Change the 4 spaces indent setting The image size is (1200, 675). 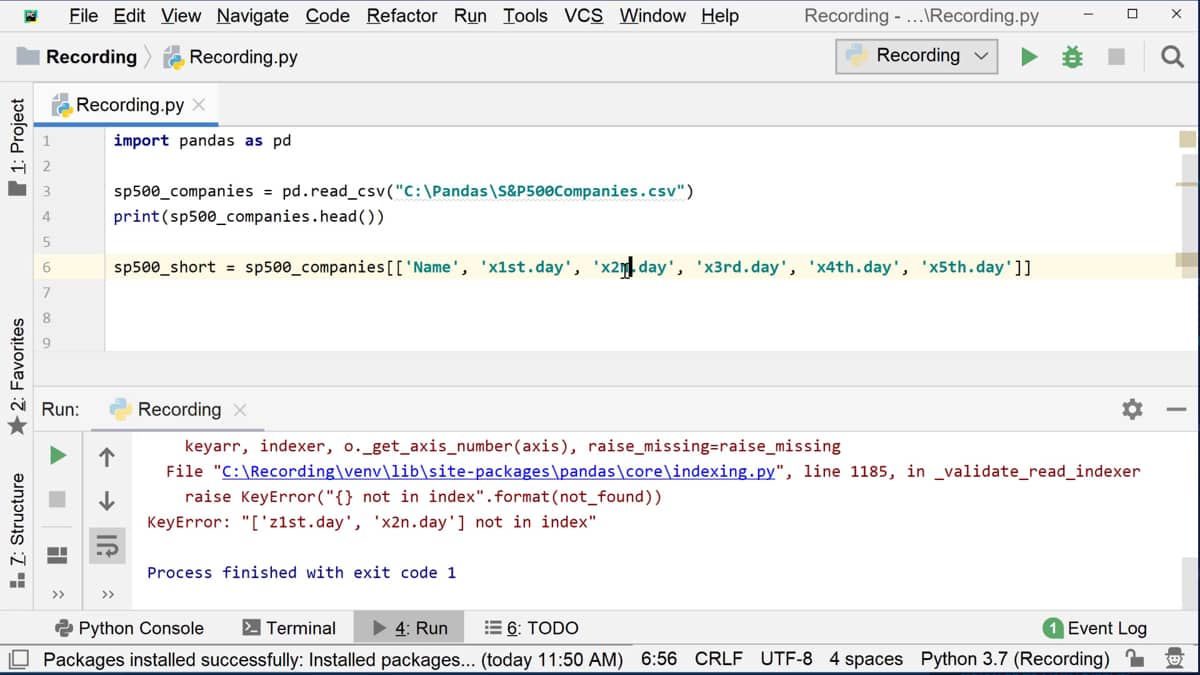click(866, 659)
